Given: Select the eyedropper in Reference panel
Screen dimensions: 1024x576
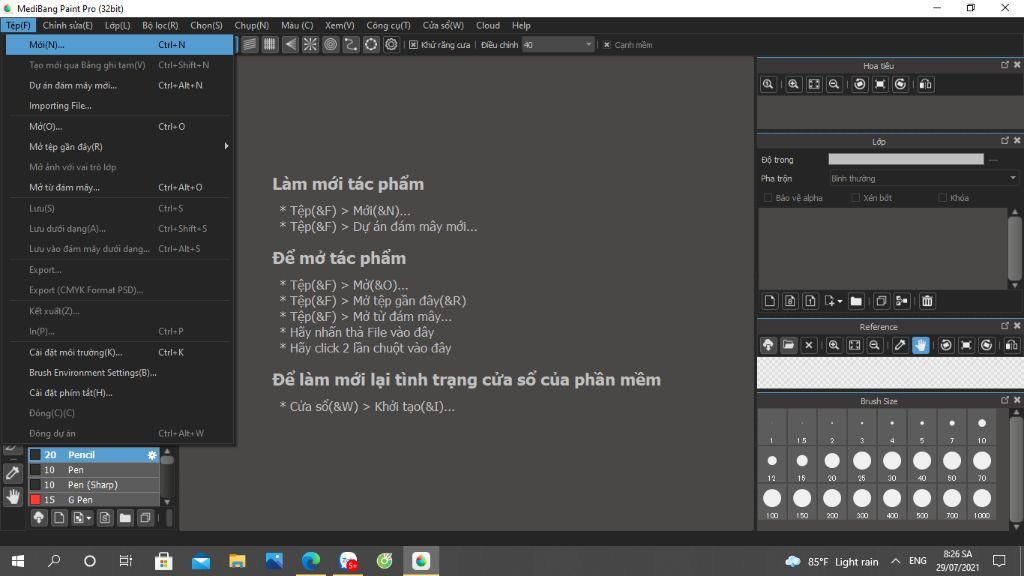Looking at the screenshot, I should pos(900,345).
